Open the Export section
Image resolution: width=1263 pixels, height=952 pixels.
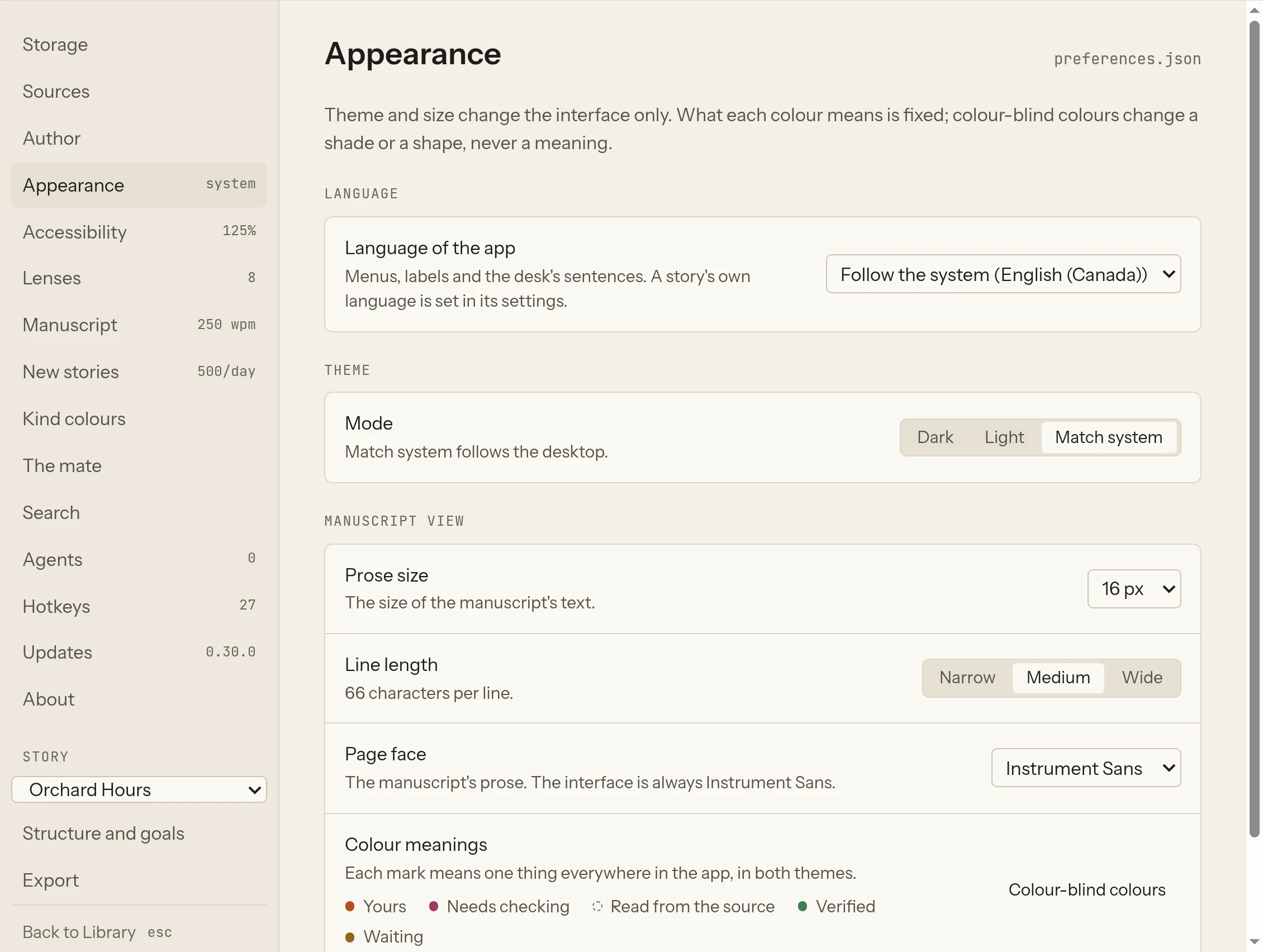tap(139, 879)
